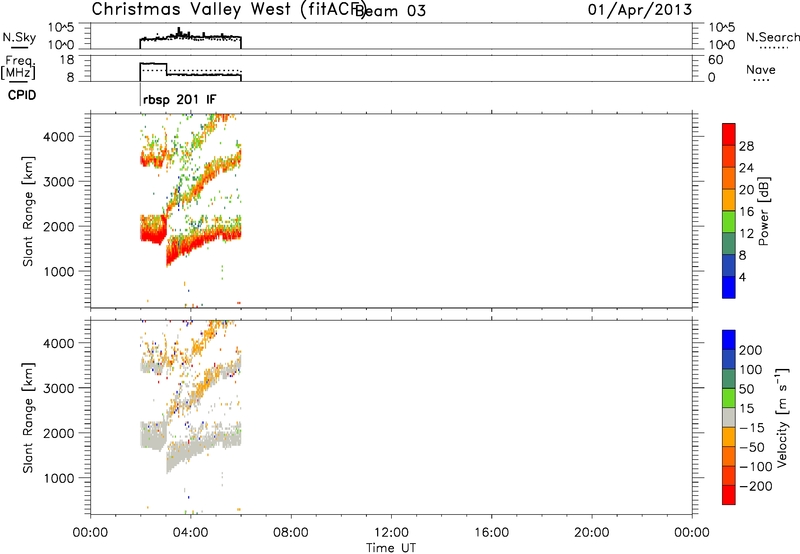Click the 'Freq. [MHz]' label
The height and width of the screenshot is (554, 800).
tap(18, 67)
